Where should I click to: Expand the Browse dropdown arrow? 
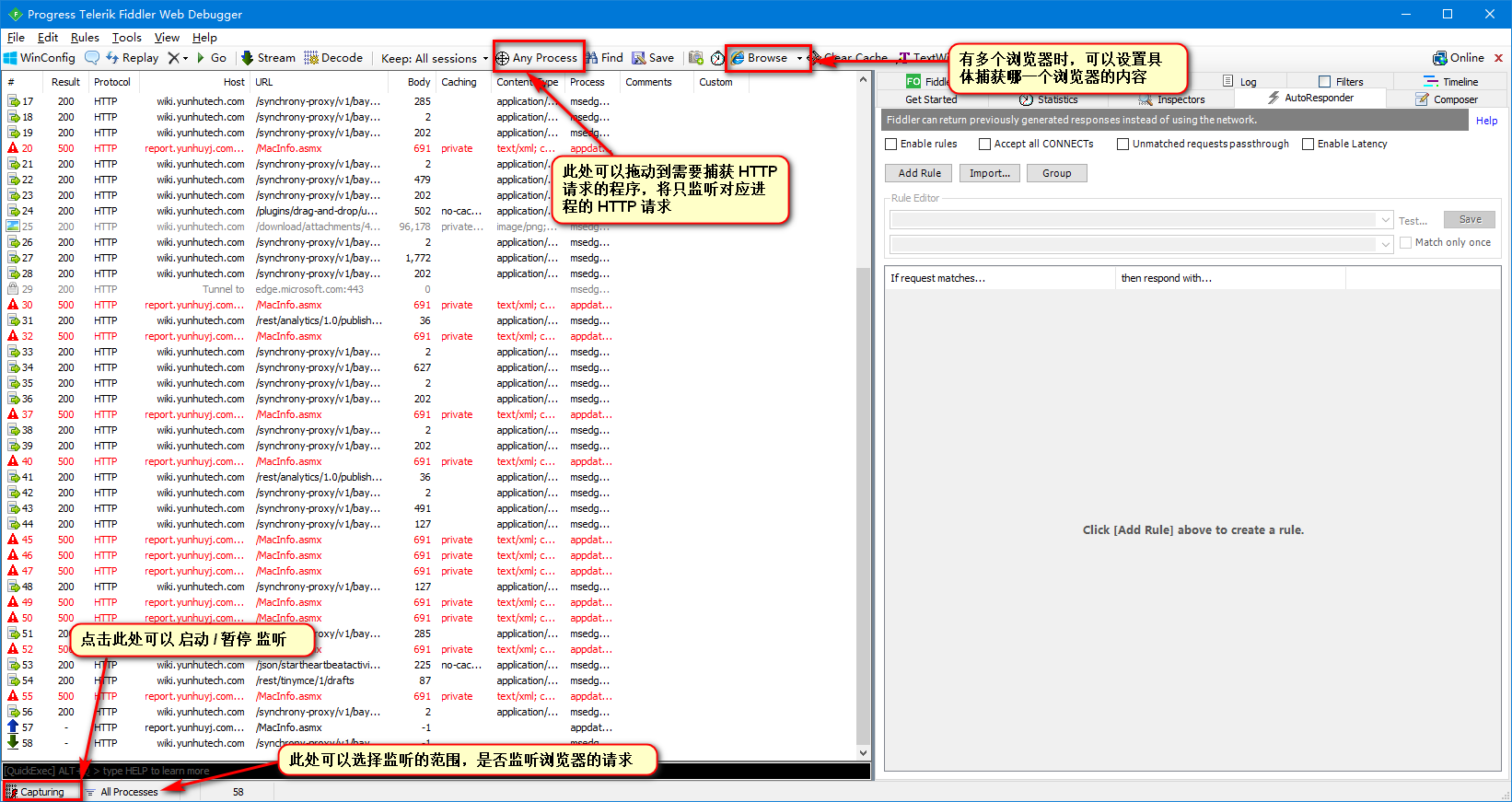[799, 58]
